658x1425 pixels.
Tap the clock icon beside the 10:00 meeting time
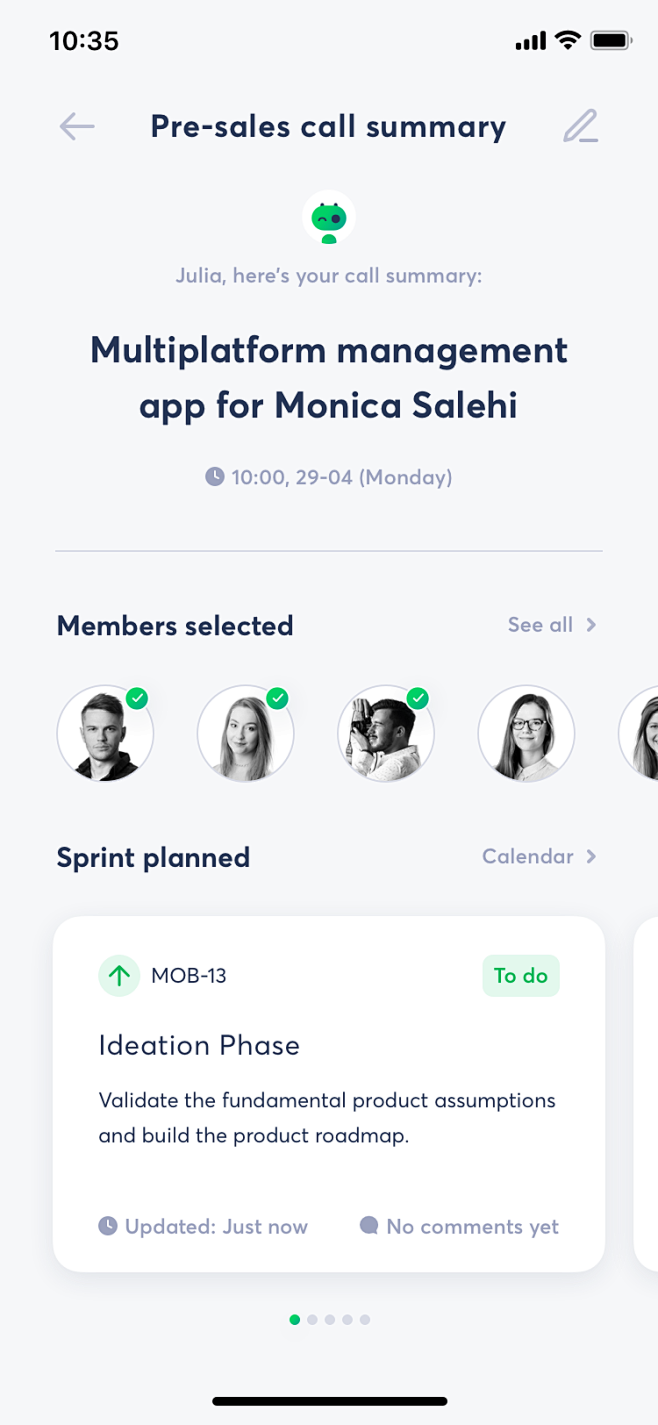[x=215, y=477]
